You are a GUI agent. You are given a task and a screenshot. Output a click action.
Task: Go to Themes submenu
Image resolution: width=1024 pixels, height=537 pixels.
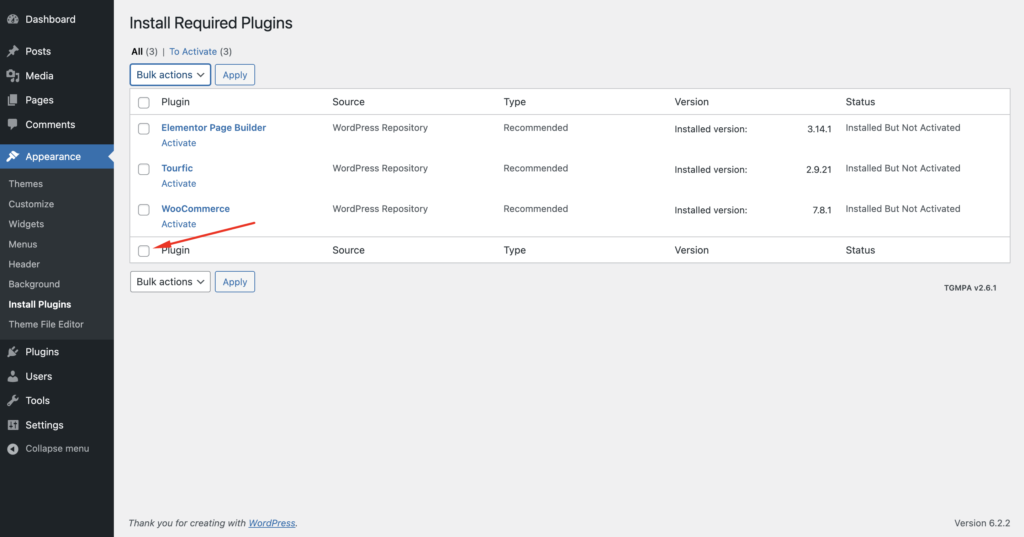pos(25,184)
